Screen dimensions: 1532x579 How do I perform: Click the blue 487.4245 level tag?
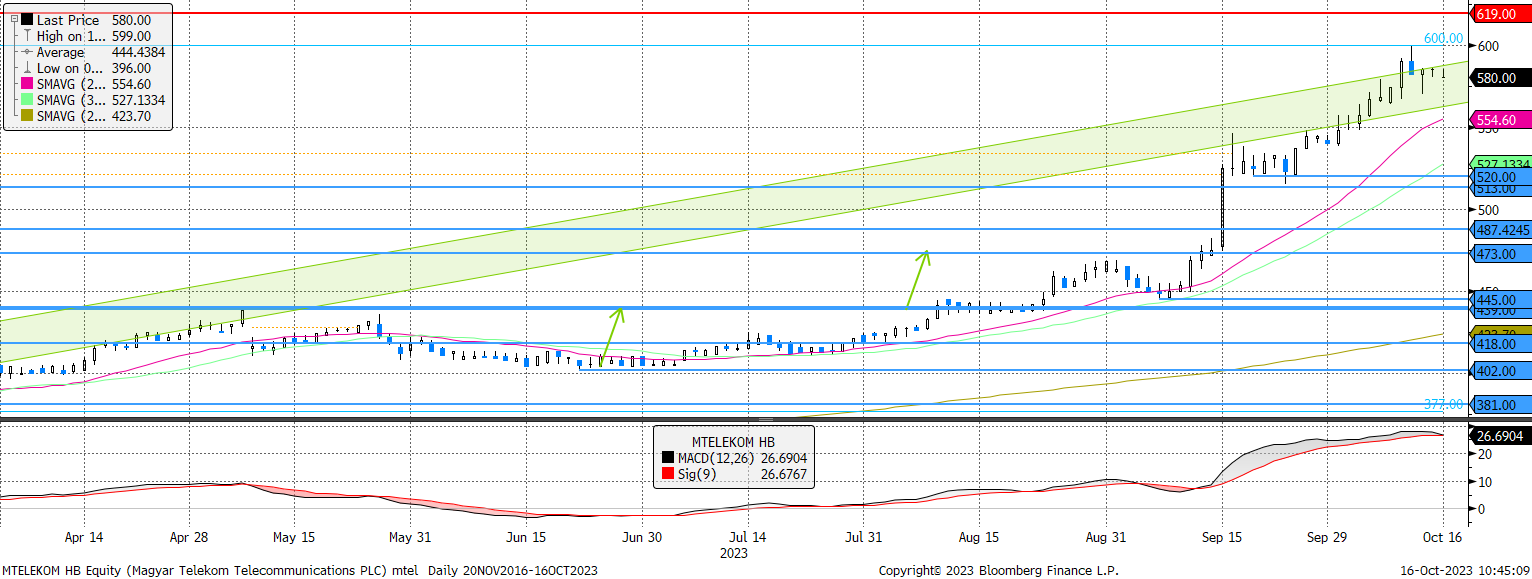(1503, 230)
